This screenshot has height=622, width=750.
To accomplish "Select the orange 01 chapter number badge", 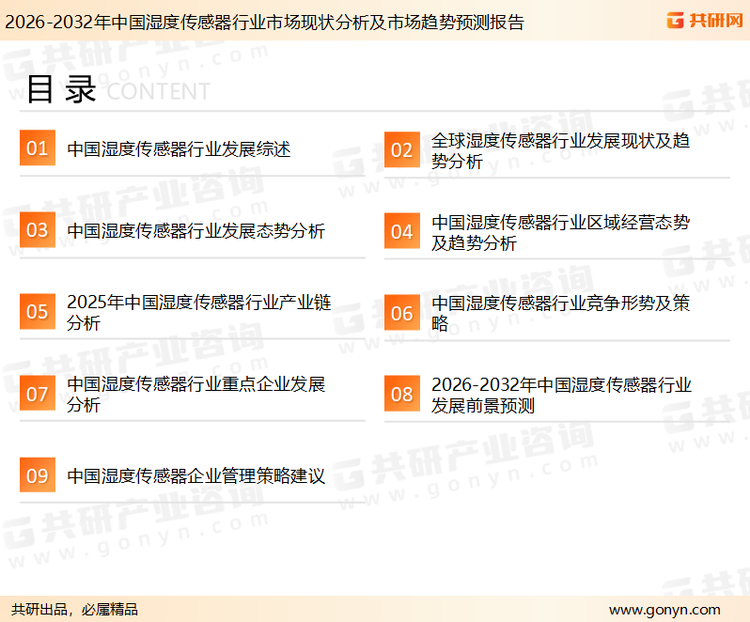I will point(37,148).
